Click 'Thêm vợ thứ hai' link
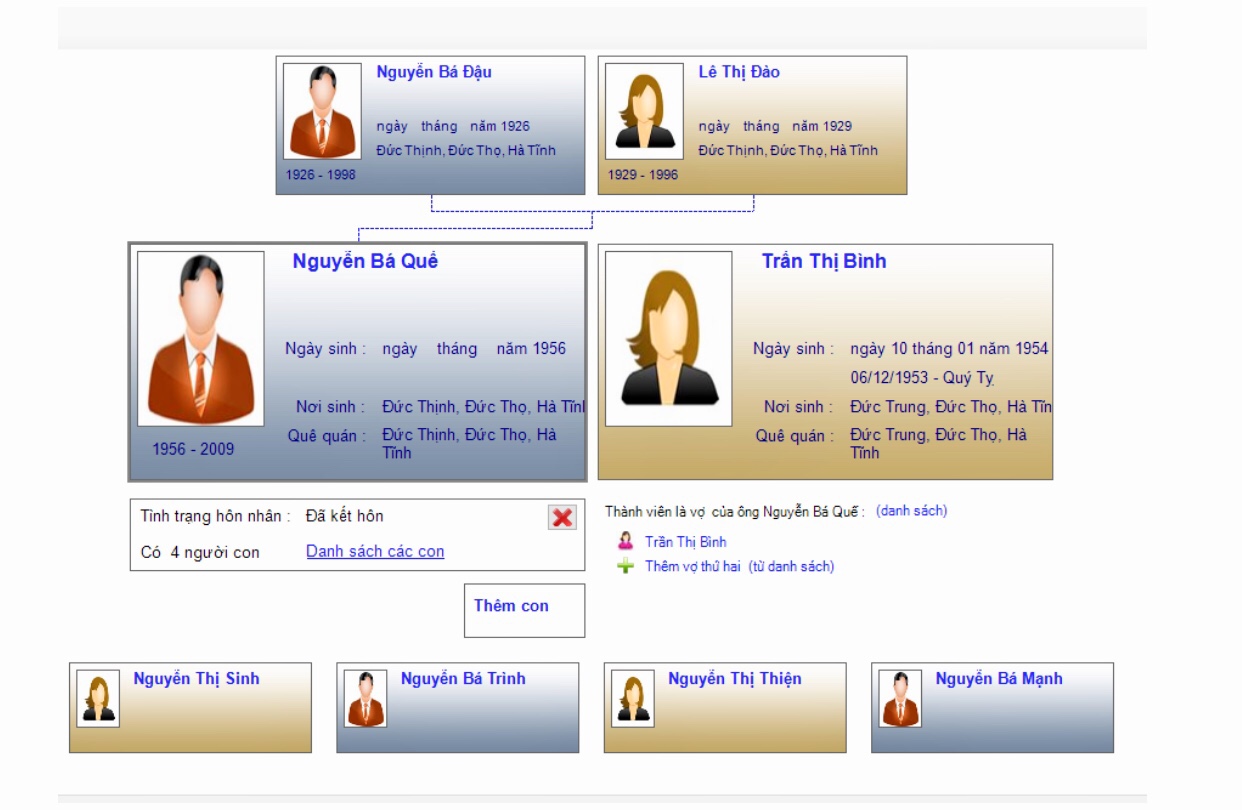The height and width of the screenshot is (810, 1242). (693, 566)
